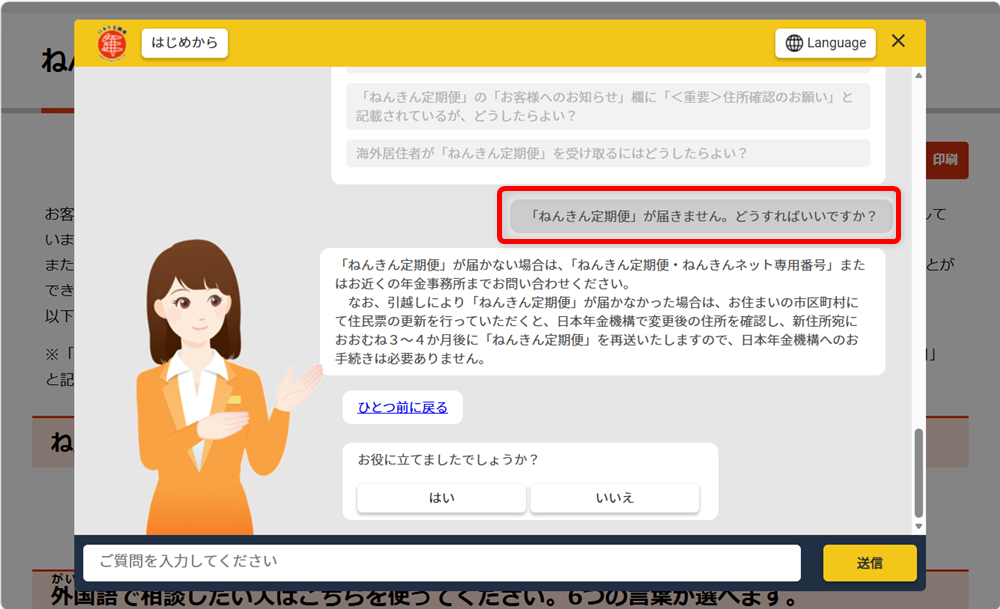
Task: Focus the ご質問を入力してください input field
Action: click(x=442, y=562)
